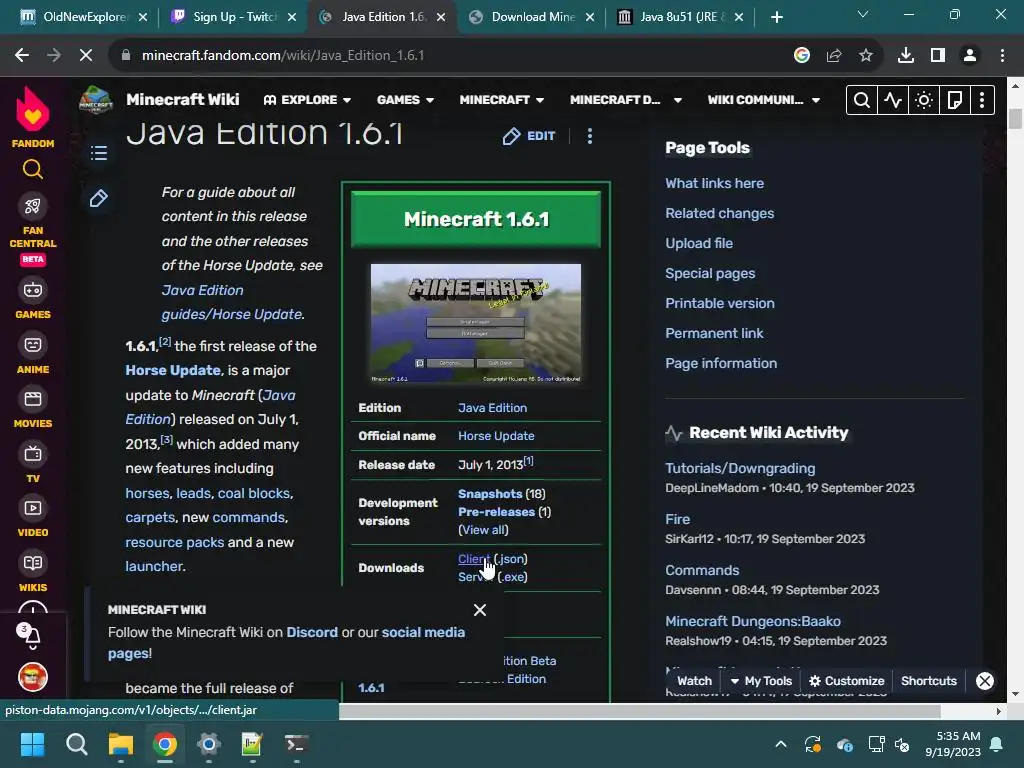Screen dimensions: 1024x768
Task: Expand the Explore menu
Action: point(307,100)
